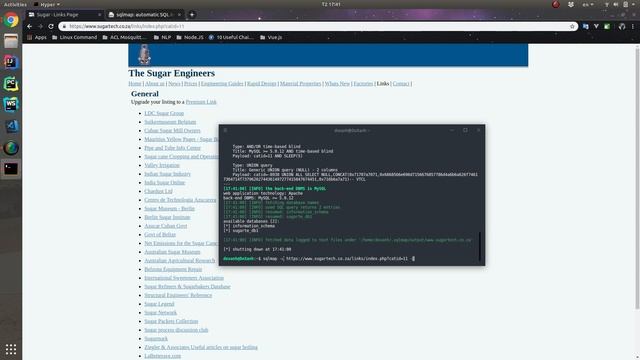Launch WebStorm from the dock
The image size is (640, 360).
point(11,104)
